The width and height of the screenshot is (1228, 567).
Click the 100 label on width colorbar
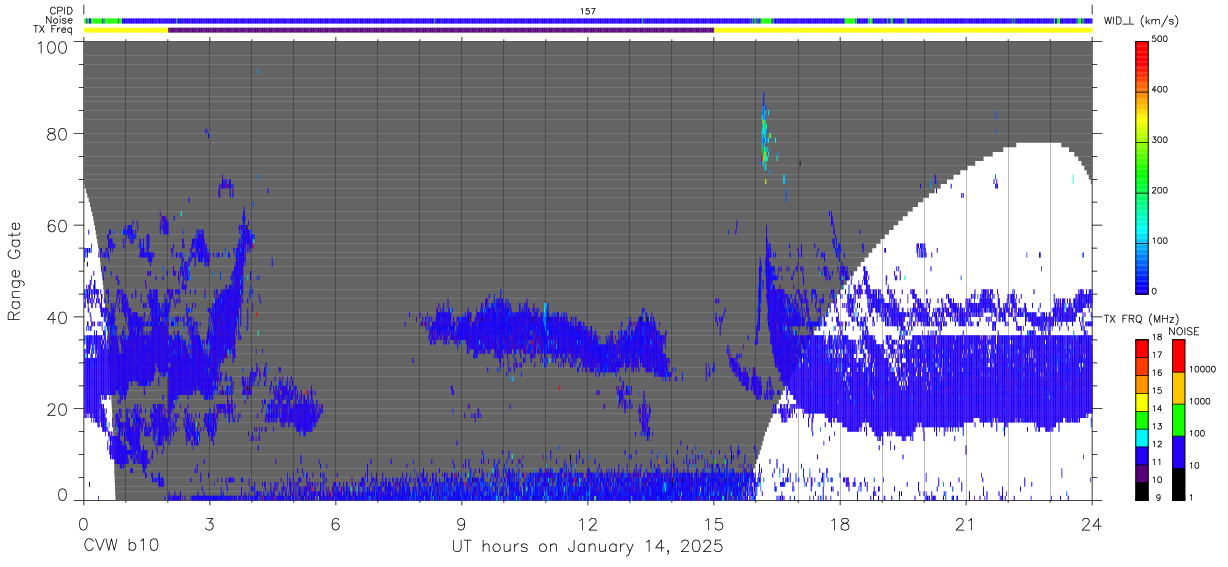(x=1161, y=241)
